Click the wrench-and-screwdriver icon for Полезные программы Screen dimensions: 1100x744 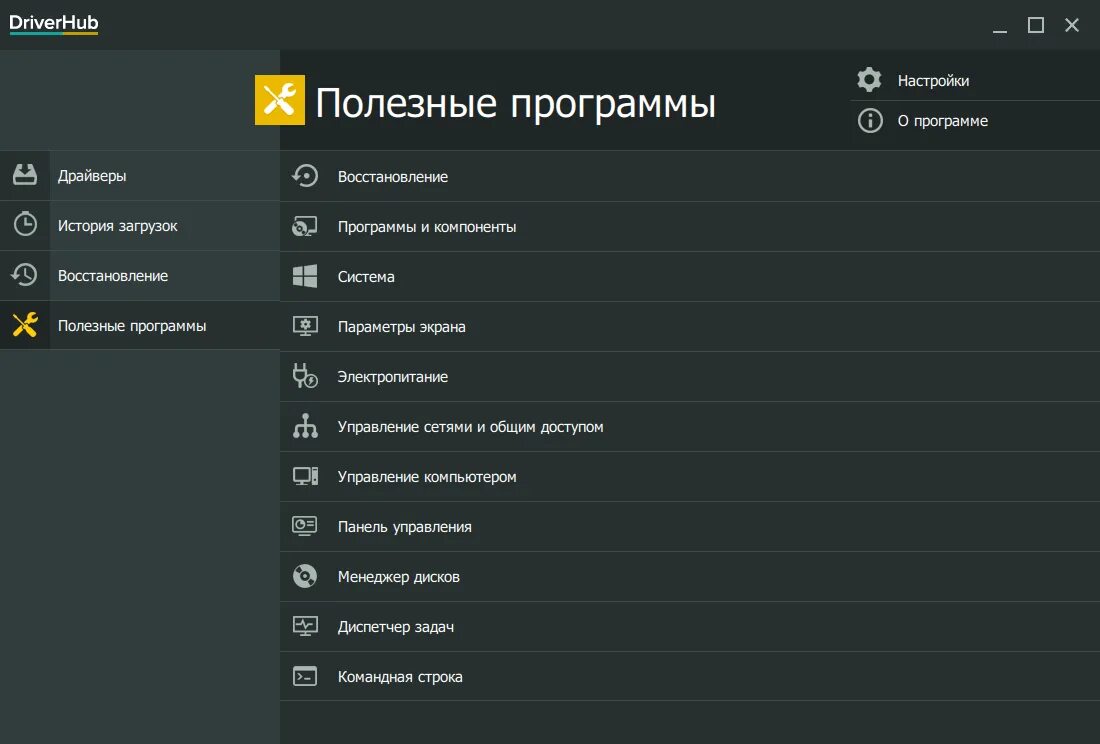pyautogui.click(x=25, y=325)
